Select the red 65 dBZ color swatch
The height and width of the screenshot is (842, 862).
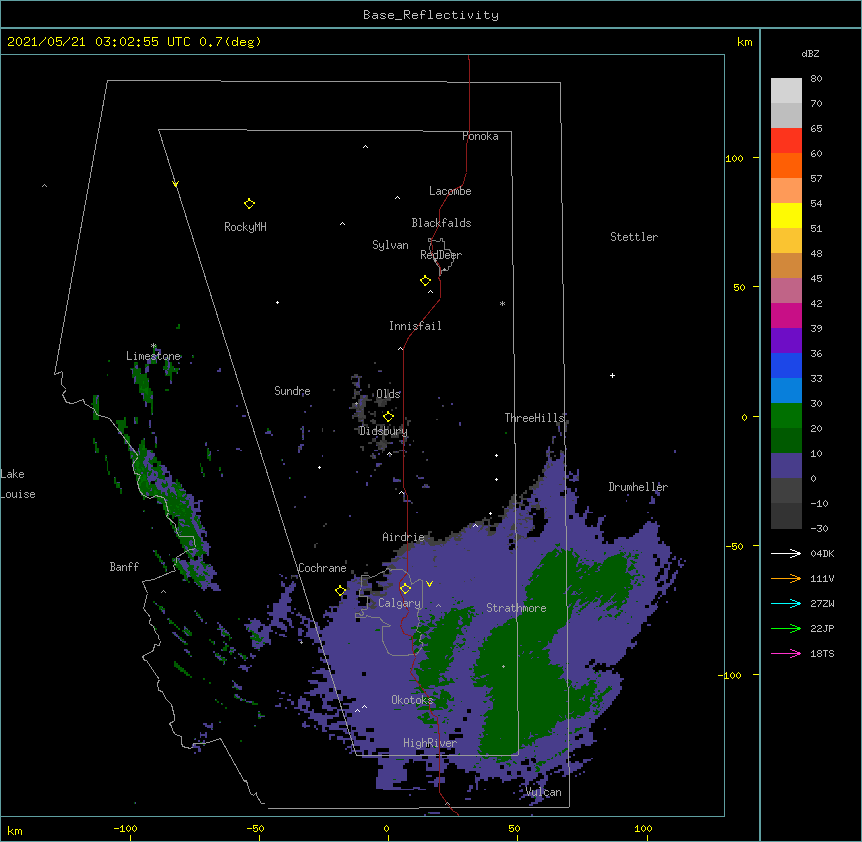click(786, 141)
